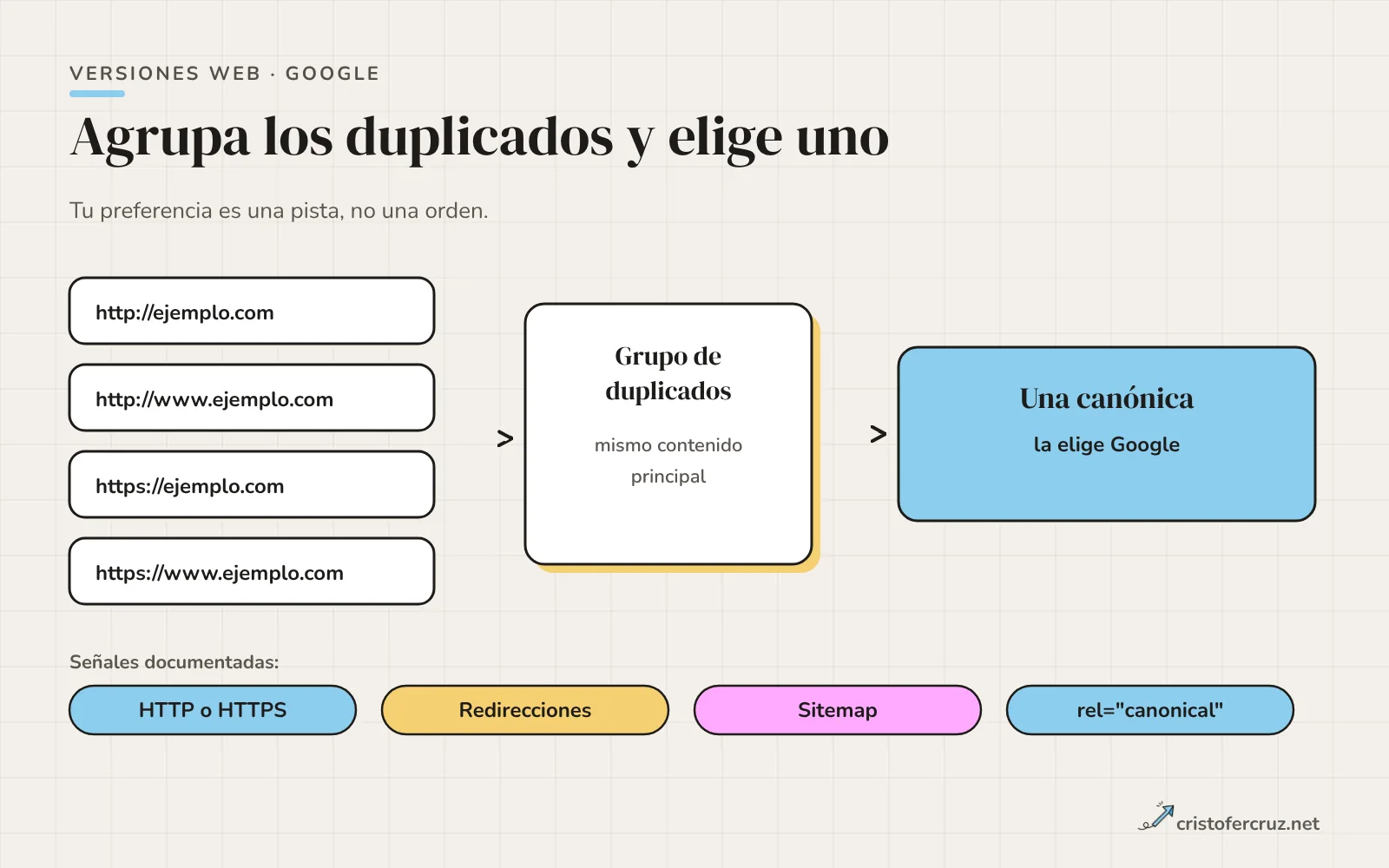Click the chevron between URL list and group card
The image size is (1389, 868).
coord(505,438)
